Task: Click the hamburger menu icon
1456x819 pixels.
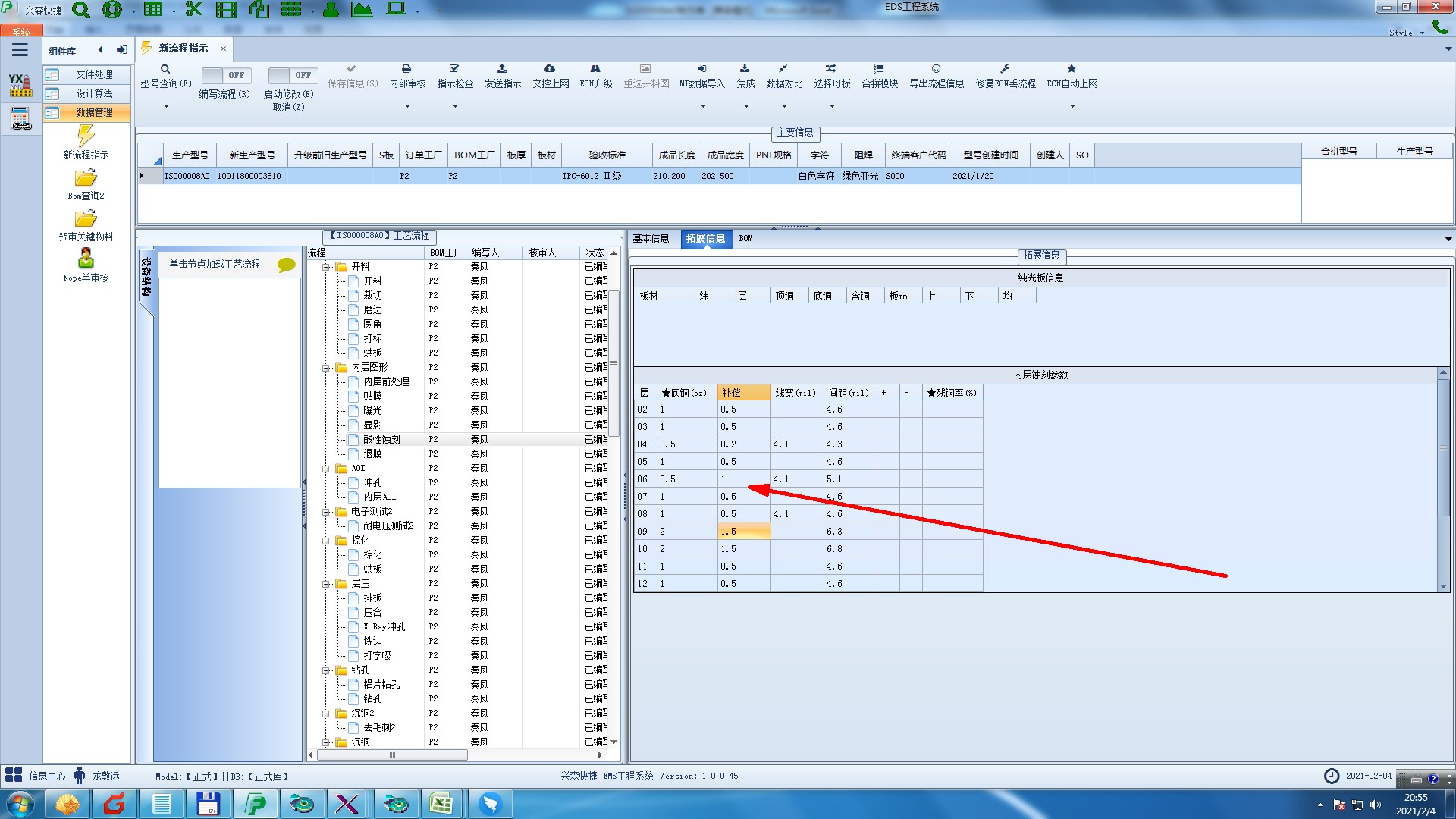Action: click(20, 50)
